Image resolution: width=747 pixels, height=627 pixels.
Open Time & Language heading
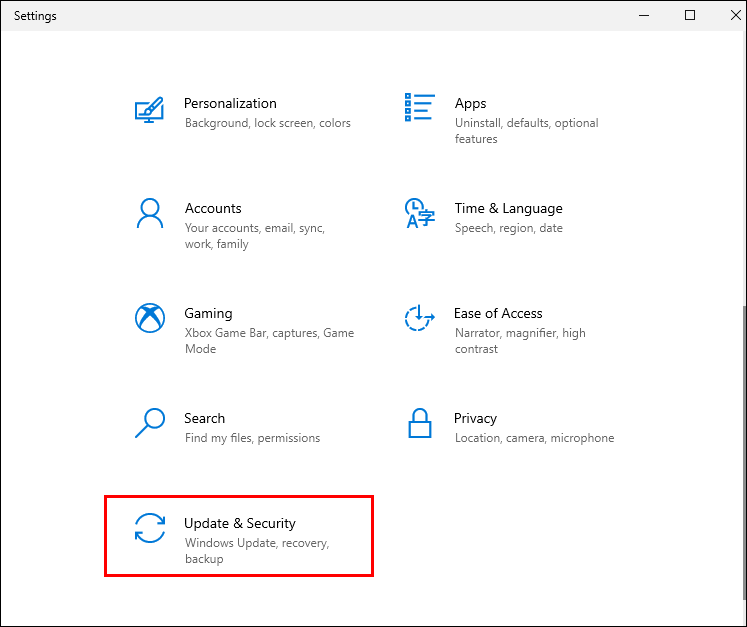point(508,208)
